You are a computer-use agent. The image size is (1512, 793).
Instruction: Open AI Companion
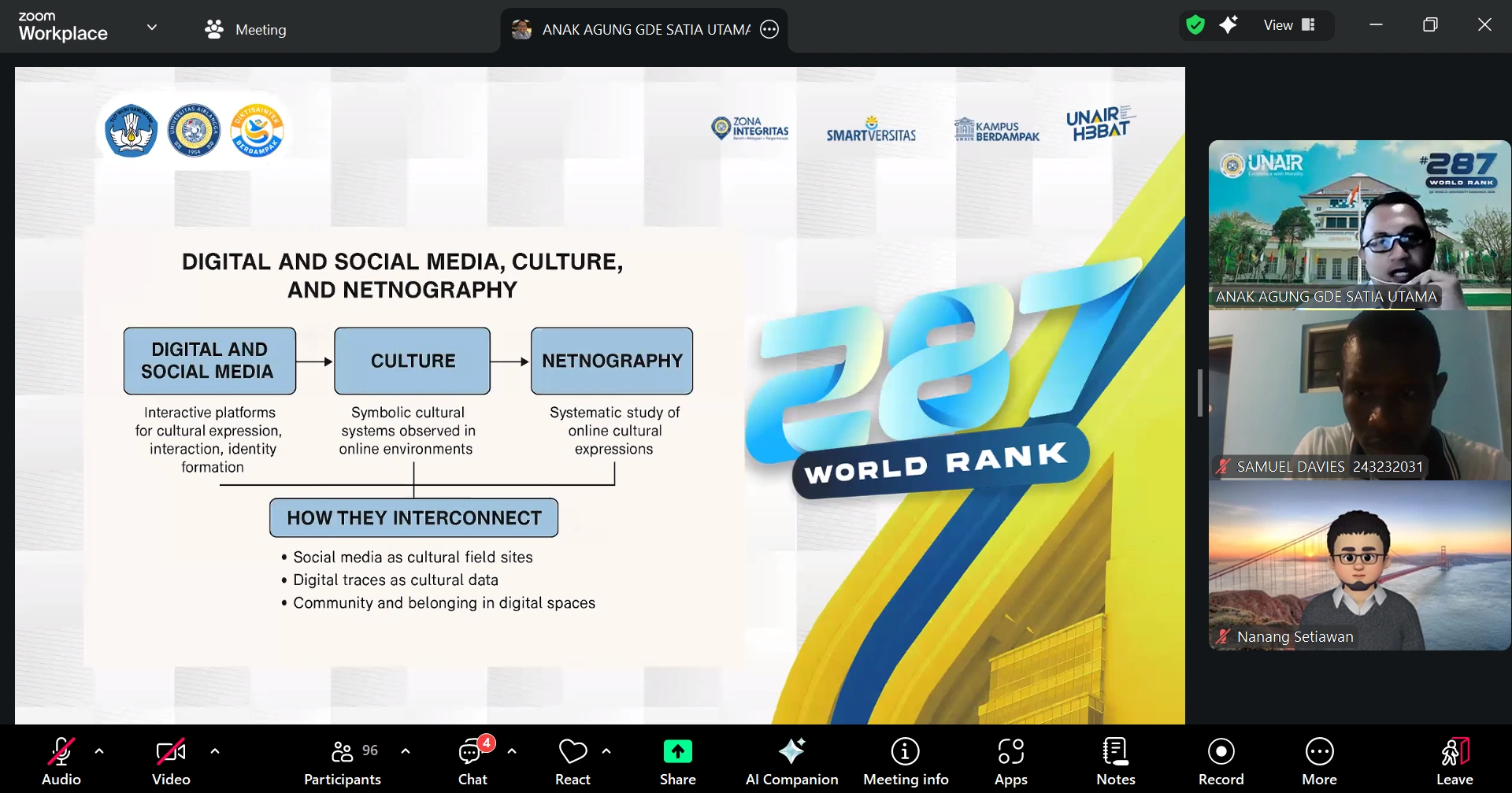pos(791,761)
